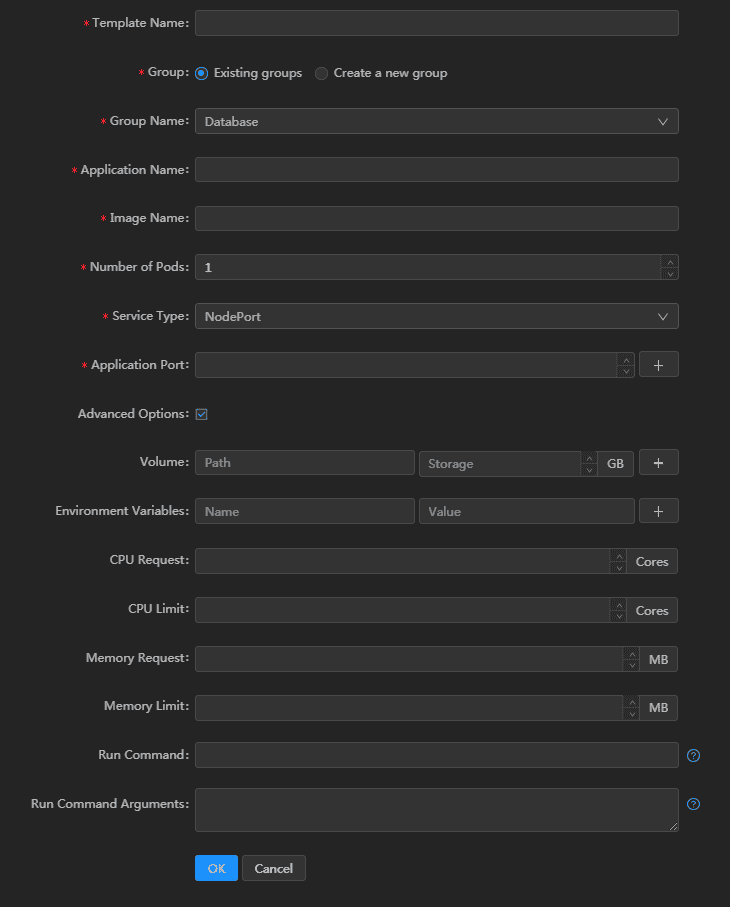Focus the Template Name input field
This screenshot has width=730, height=907.
[x=437, y=23]
